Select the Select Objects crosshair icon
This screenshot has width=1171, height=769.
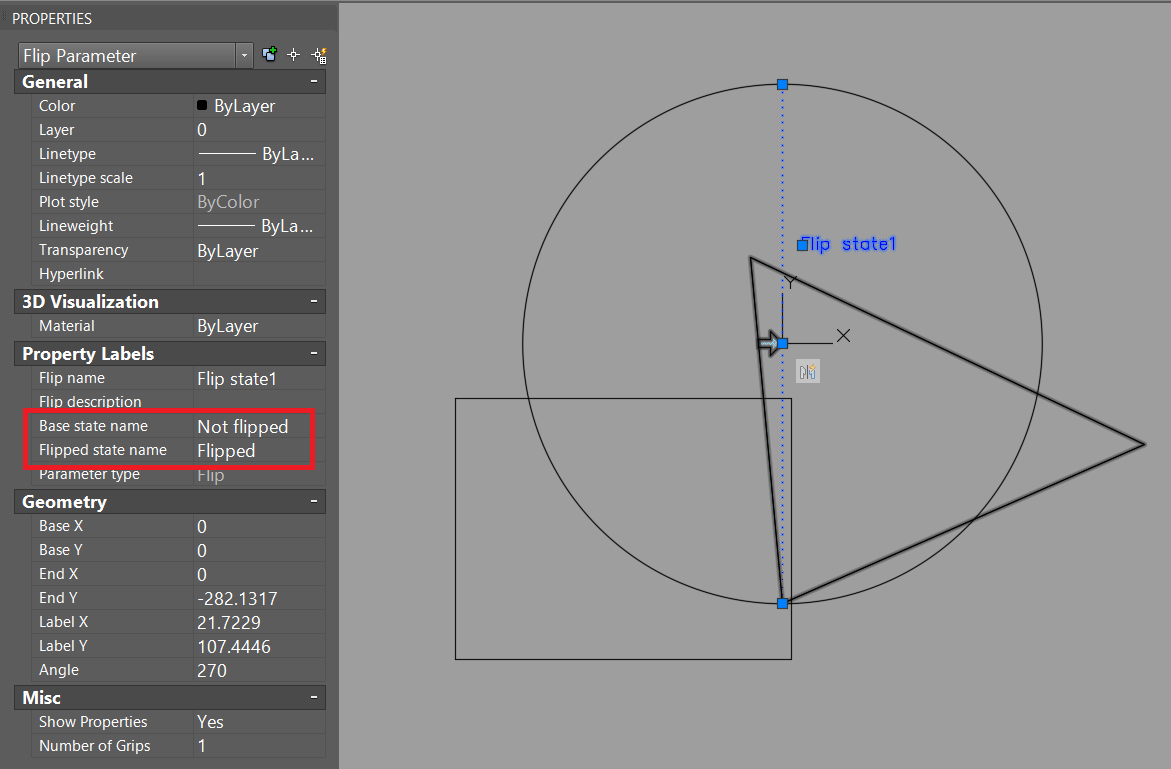[x=294, y=55]
